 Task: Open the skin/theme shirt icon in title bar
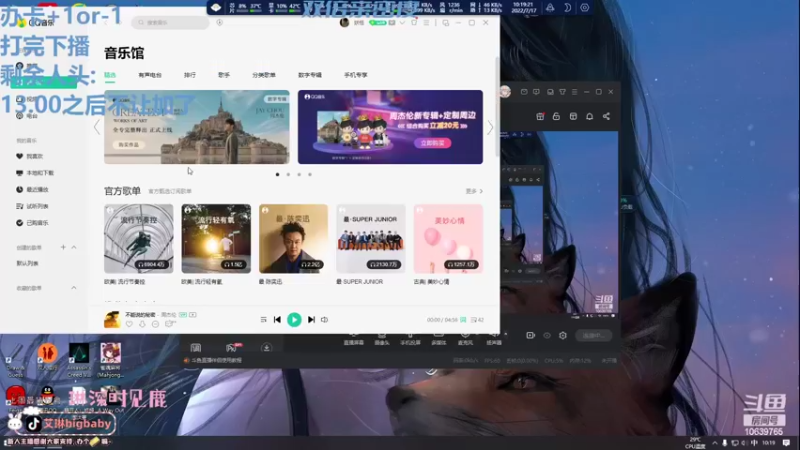point(414,22)
